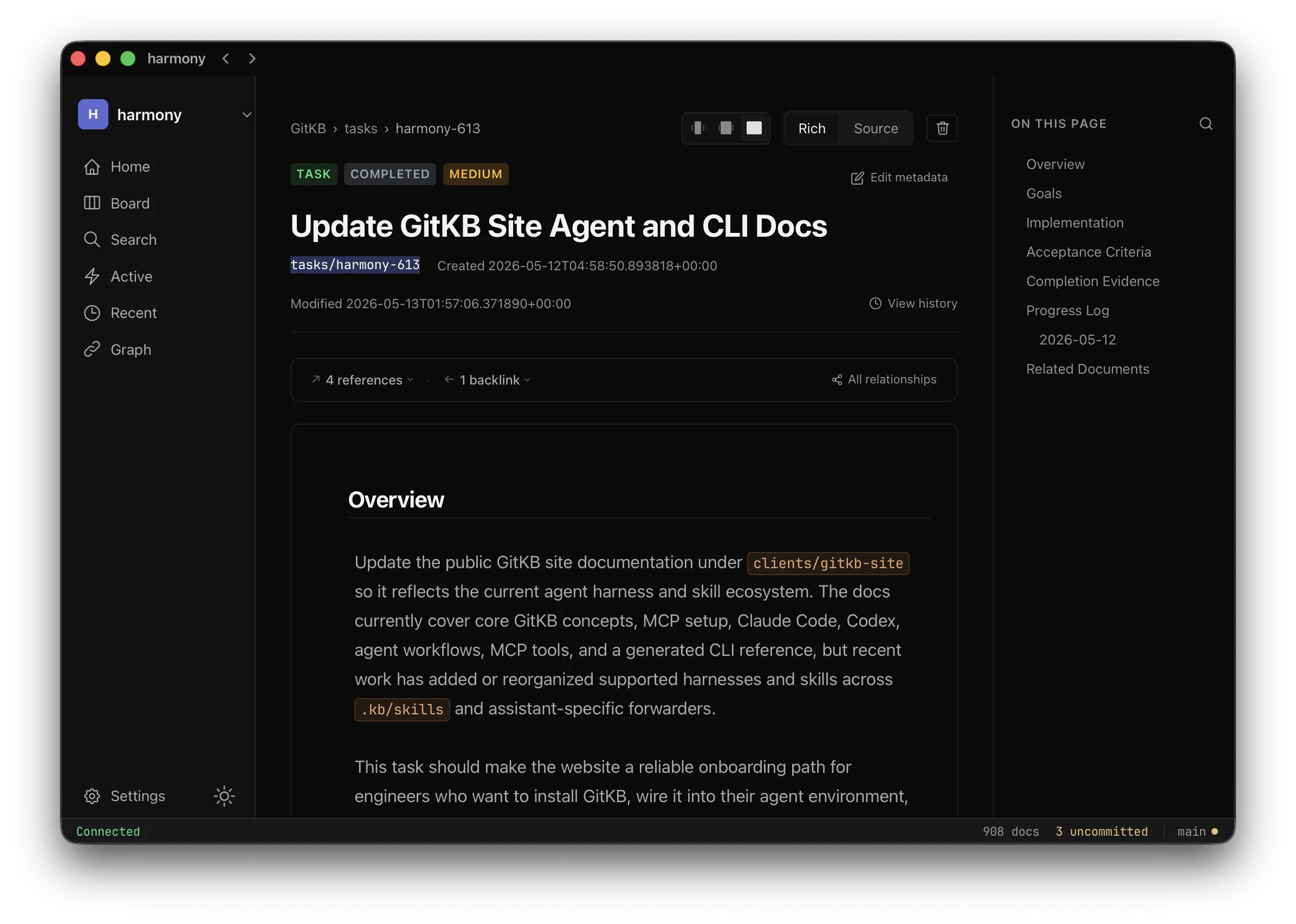Screen dimensions: 1296x924
Task: Click the clients/gitkb-site code snippet
Action: [x=828, y=564]
